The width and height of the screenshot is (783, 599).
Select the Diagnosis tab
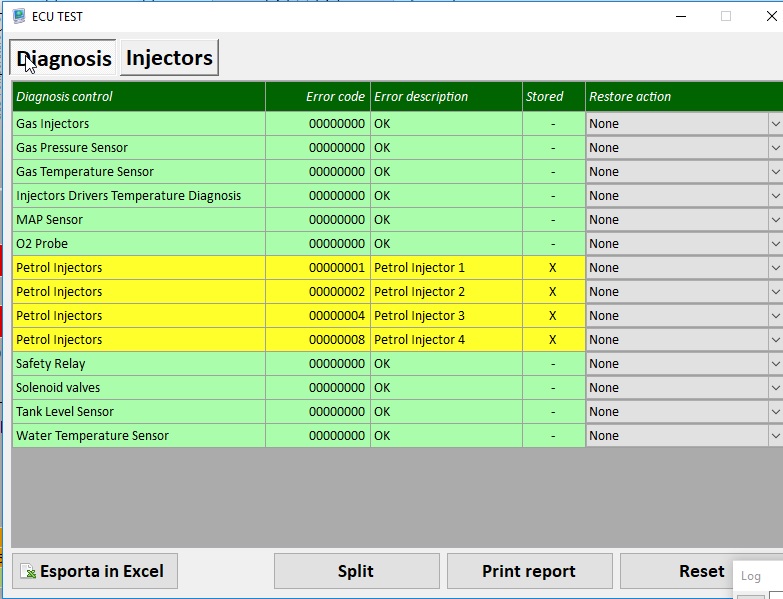coord(64,58)
